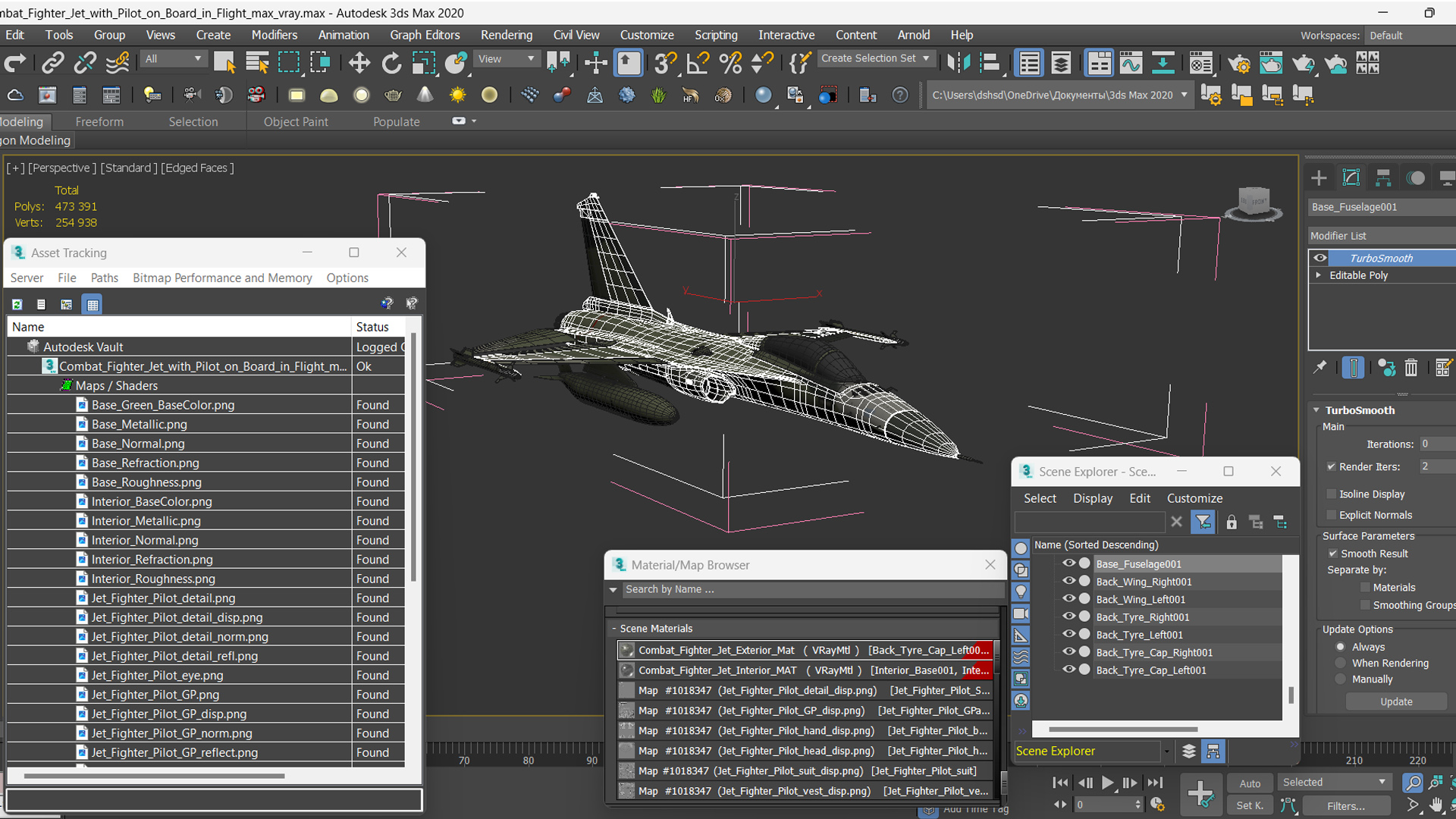The width and height of the screenshot is (1456, 819).
Task: Open the Modifiers menu
Action: [275, 35]
